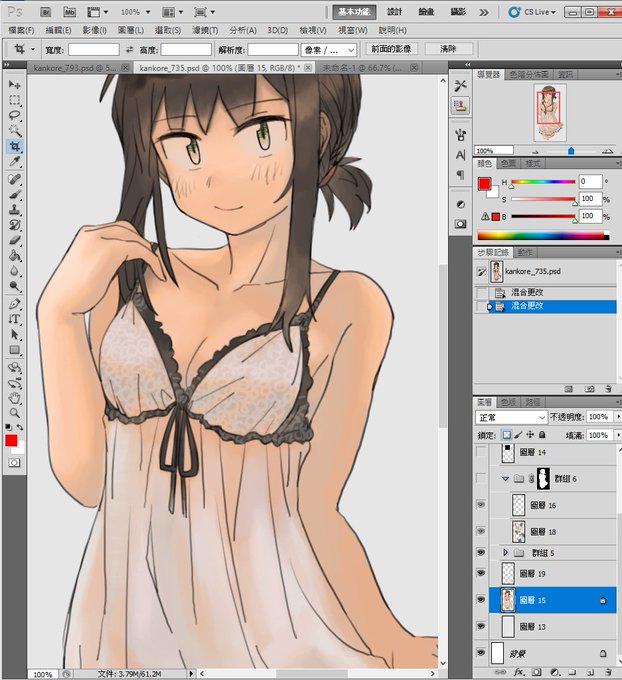Open the 不透明度 opacity slider arrow
Viewport: 622px width, 680px height.
[618, 417]
